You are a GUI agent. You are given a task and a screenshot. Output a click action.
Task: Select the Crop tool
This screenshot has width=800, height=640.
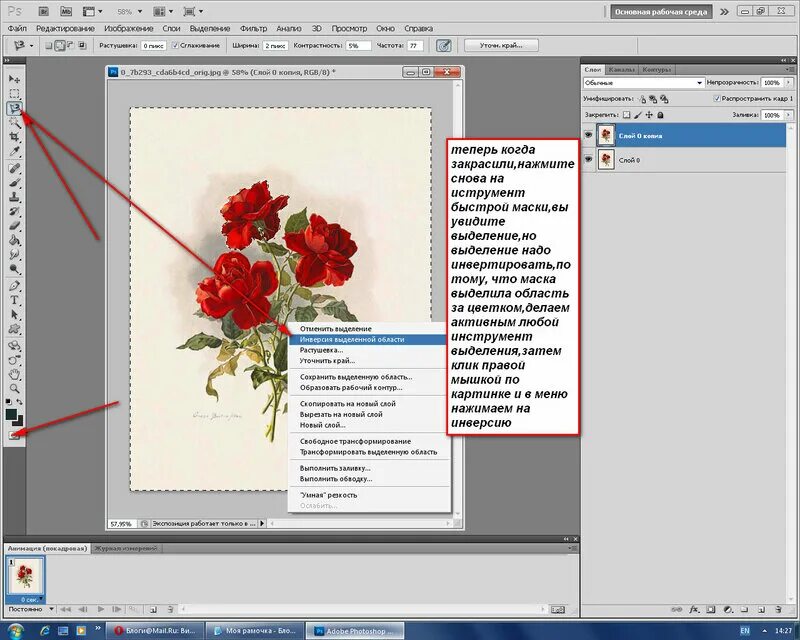pyautogui.click(x=14, y=137)
